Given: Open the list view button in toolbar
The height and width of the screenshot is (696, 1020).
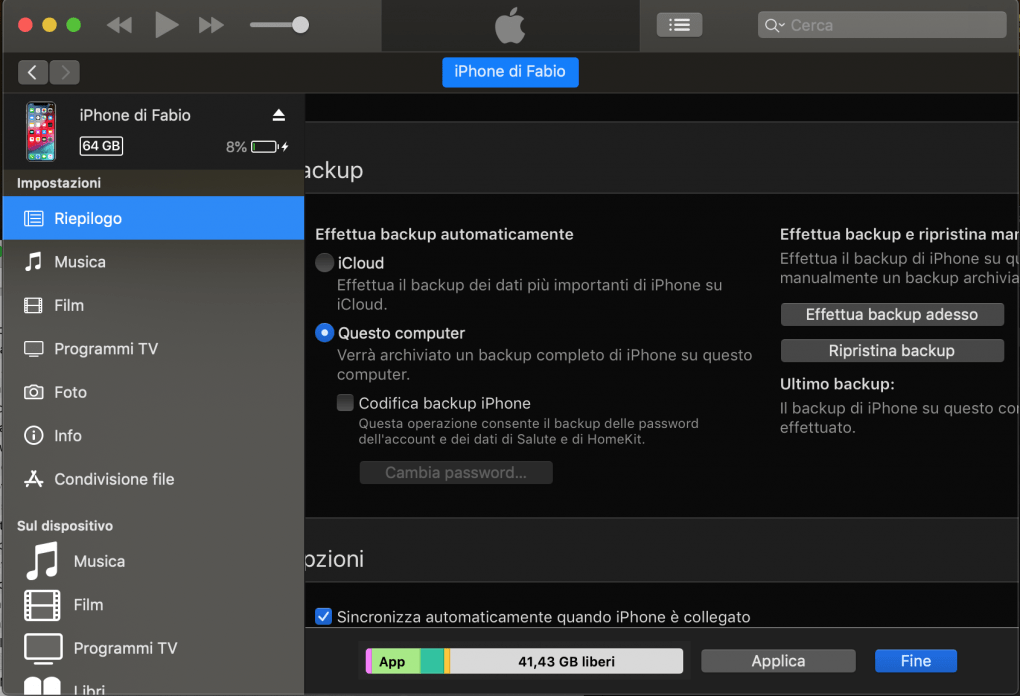Looking at the screenshot, I should click(x=679, y=25).
